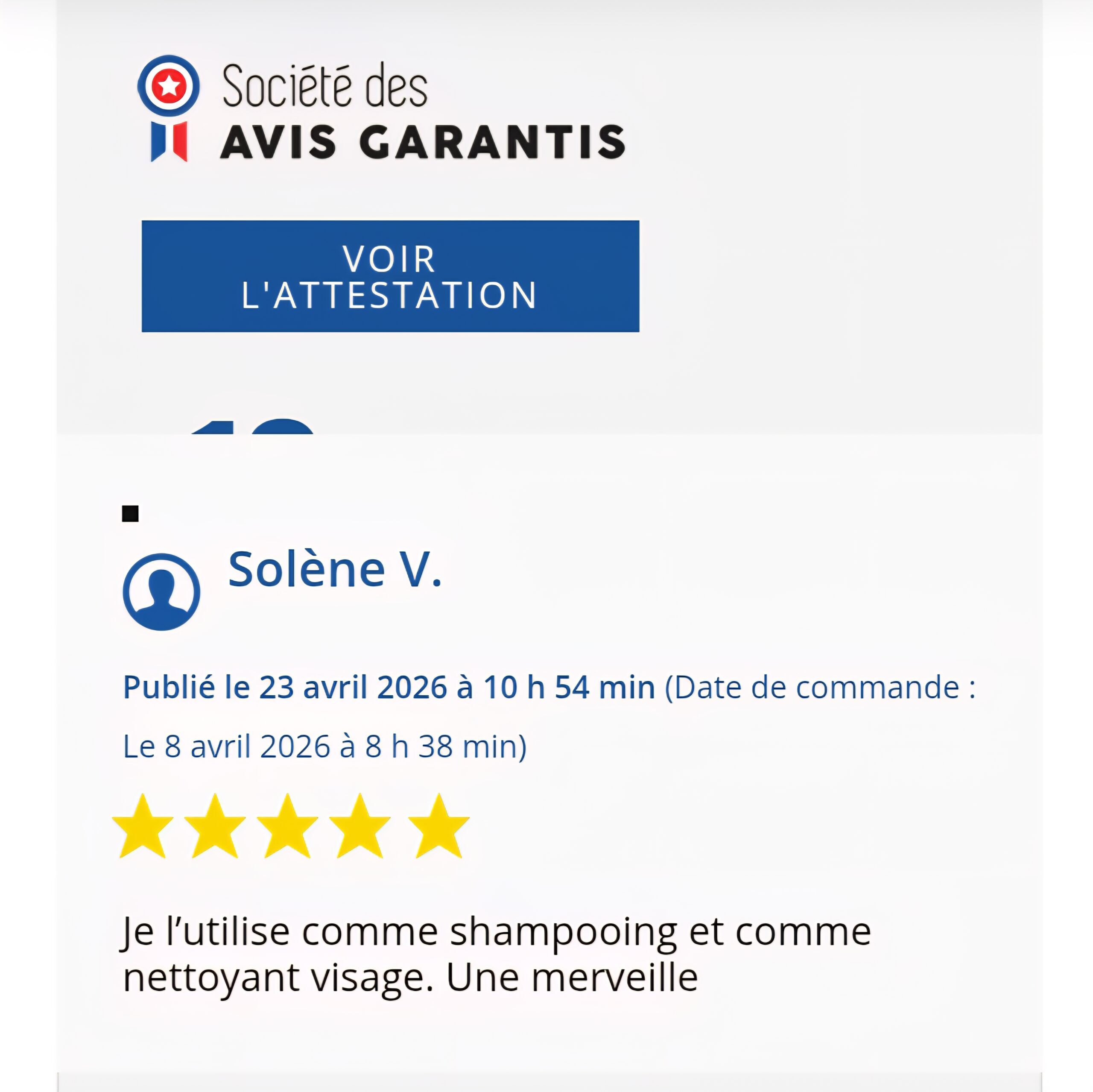1093x1092 pixels.
Task: Click the "Société des" logo text
Action: pyautogui.click(x=325, y=87)
